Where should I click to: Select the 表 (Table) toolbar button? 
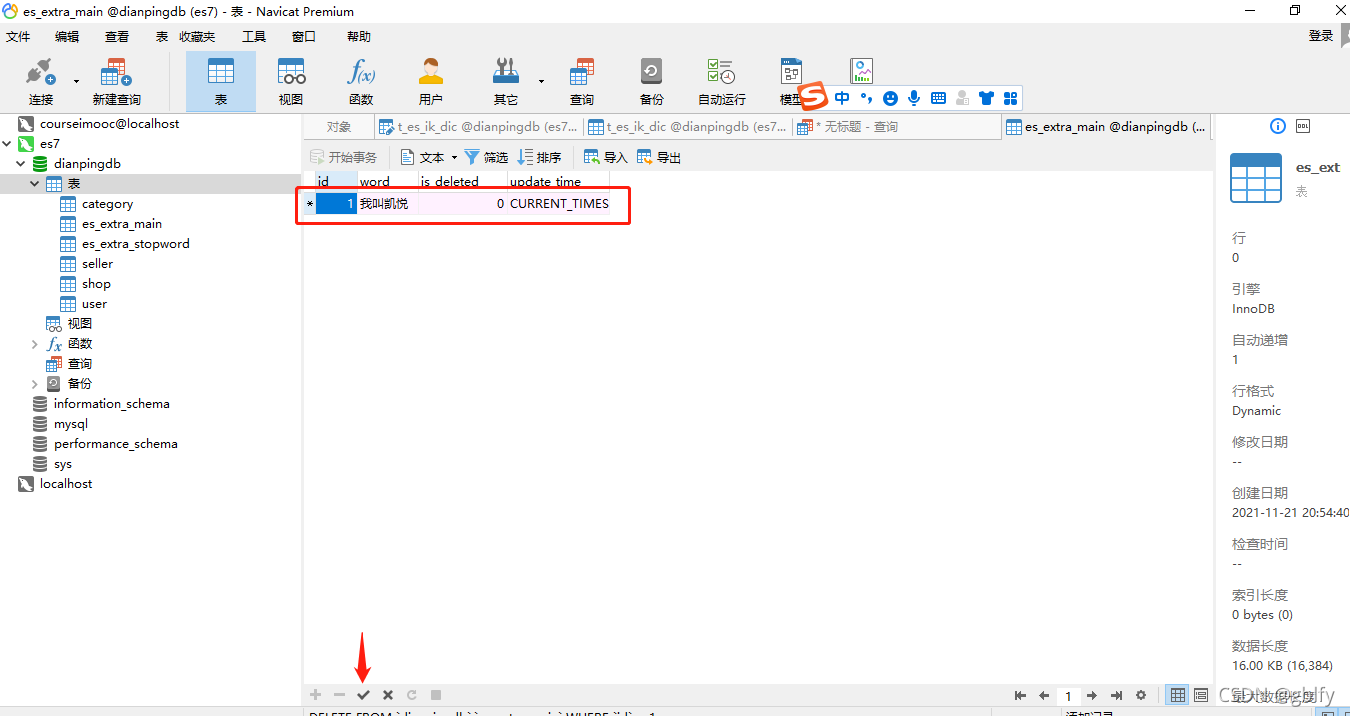click(x=221, y=81)
